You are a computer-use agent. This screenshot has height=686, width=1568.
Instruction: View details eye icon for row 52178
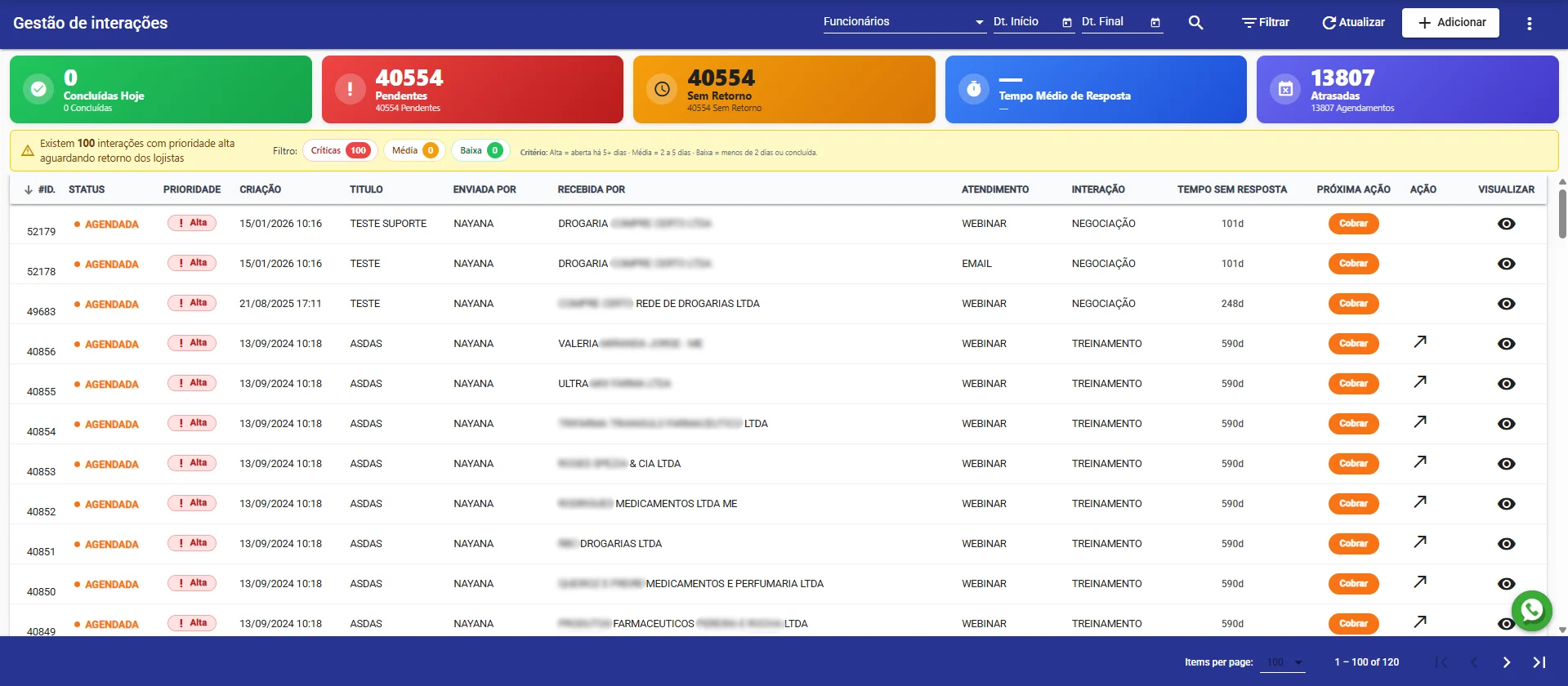1507,264
